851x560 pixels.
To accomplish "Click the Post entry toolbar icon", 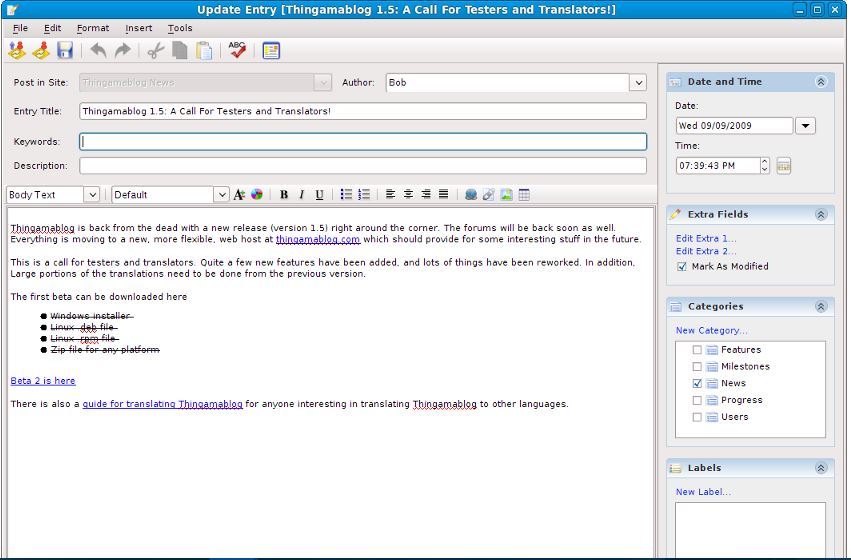I will 41,50.
